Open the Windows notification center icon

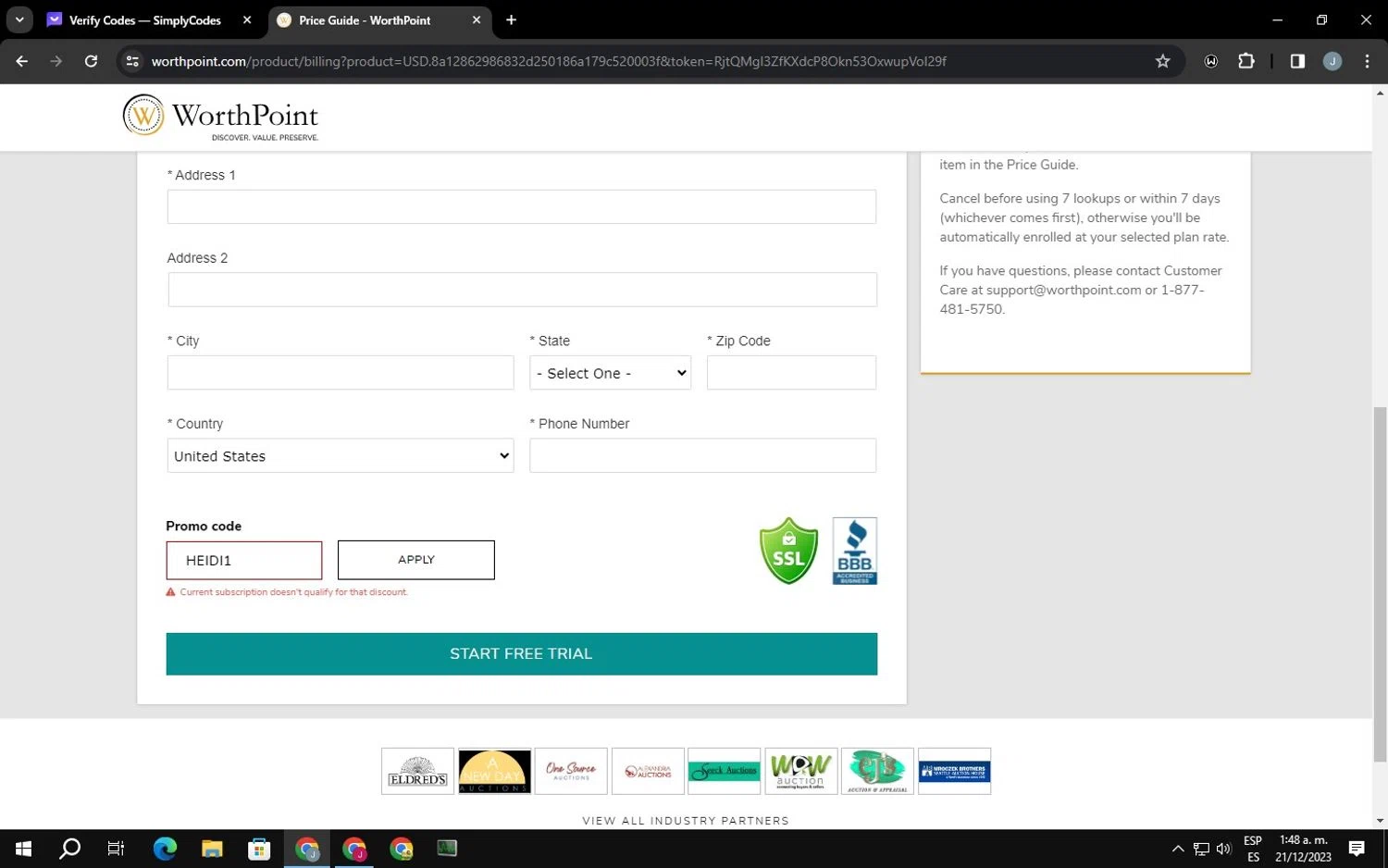coord(1357,849)
